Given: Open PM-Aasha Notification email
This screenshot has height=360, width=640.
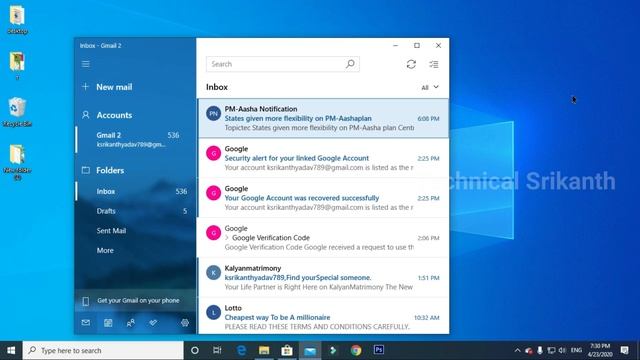Looking at the screenshot, I should (323, 118).
